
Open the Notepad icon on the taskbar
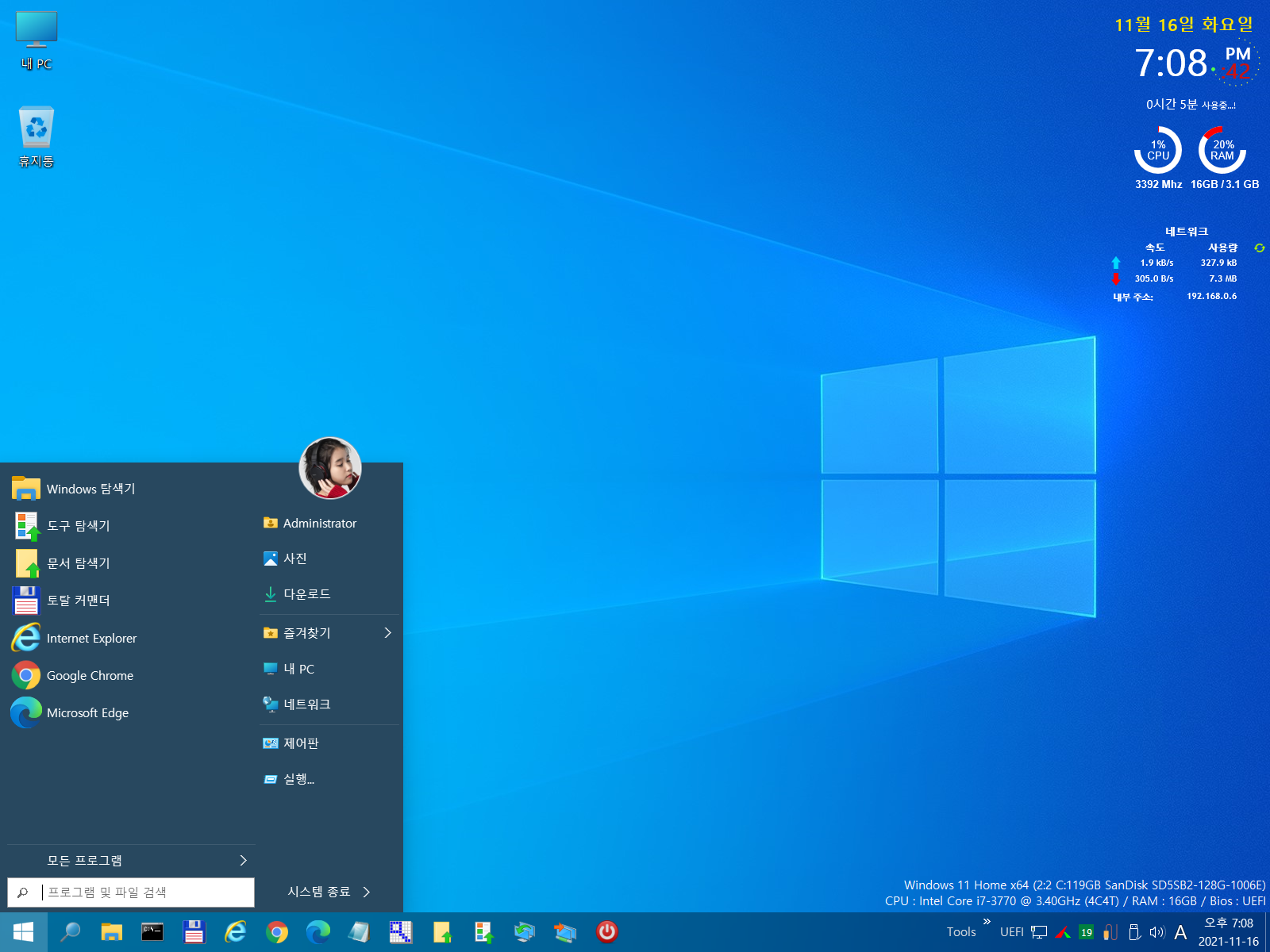[360, 932]
